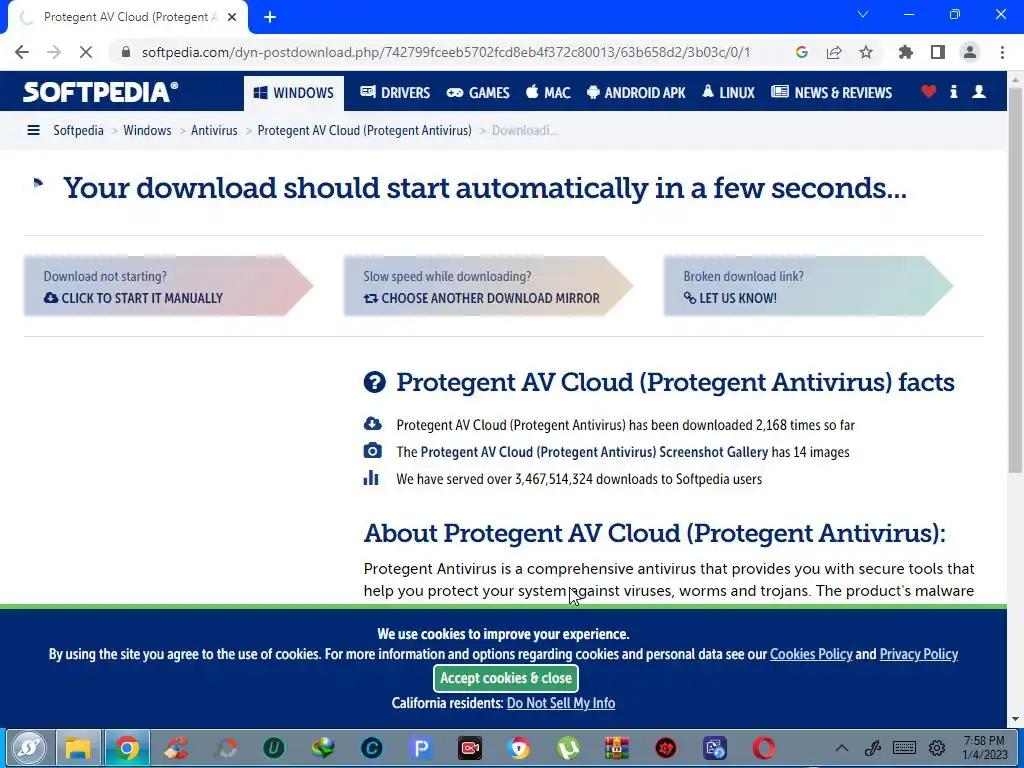Bookmark this page with star icon
Viewport: 1024px width, 768px height.
866,52
